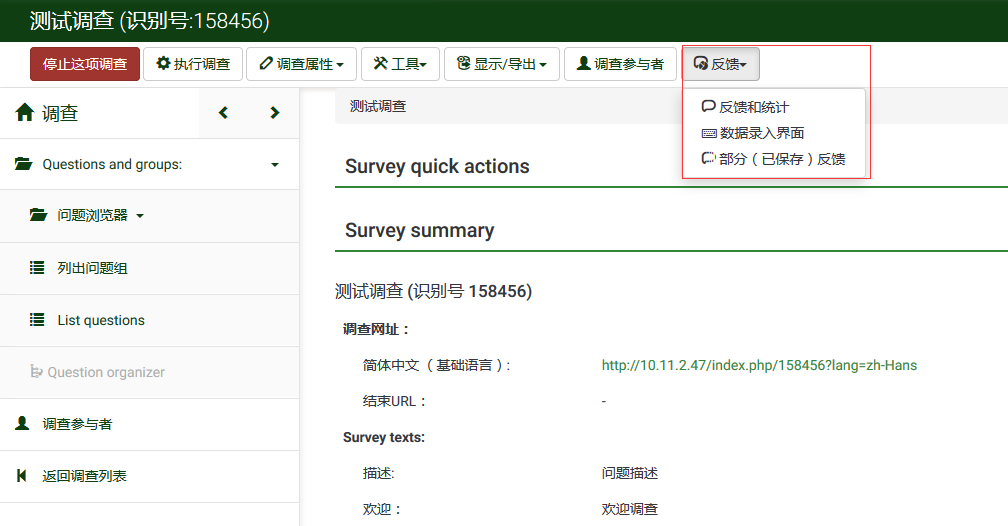Open the 工具 dropdown in the toolbar
This screenshot has width=1008, height=526.
point(399,64)
